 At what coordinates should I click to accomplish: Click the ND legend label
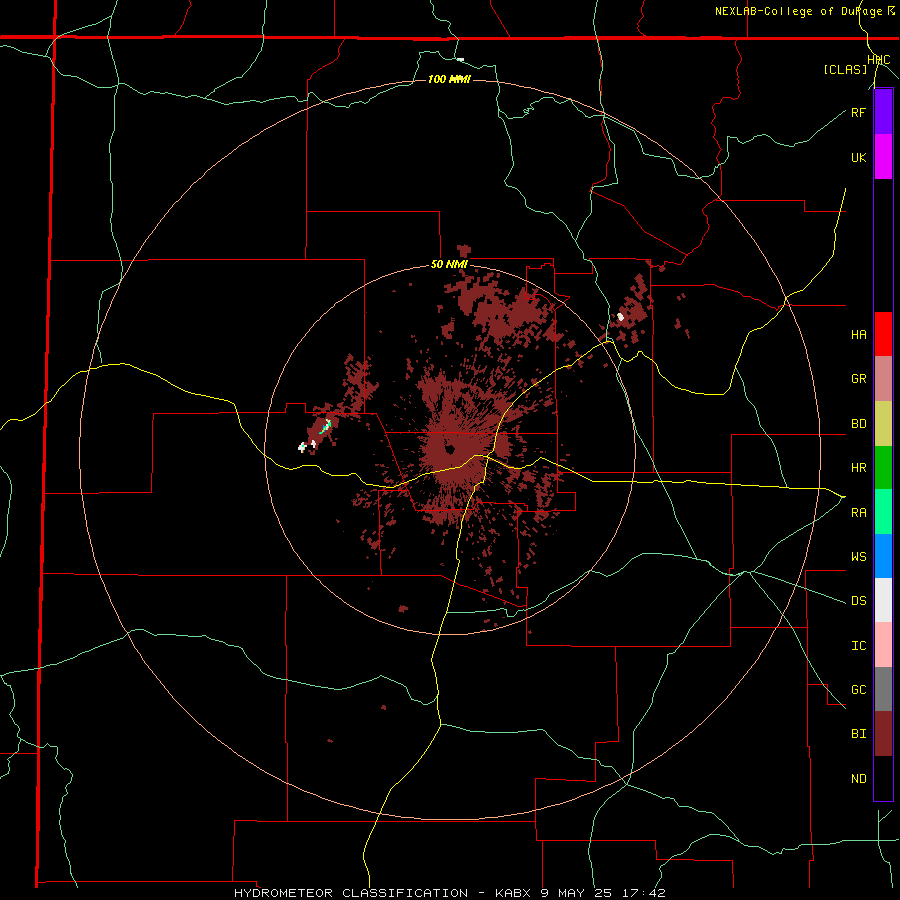[858, 778]
